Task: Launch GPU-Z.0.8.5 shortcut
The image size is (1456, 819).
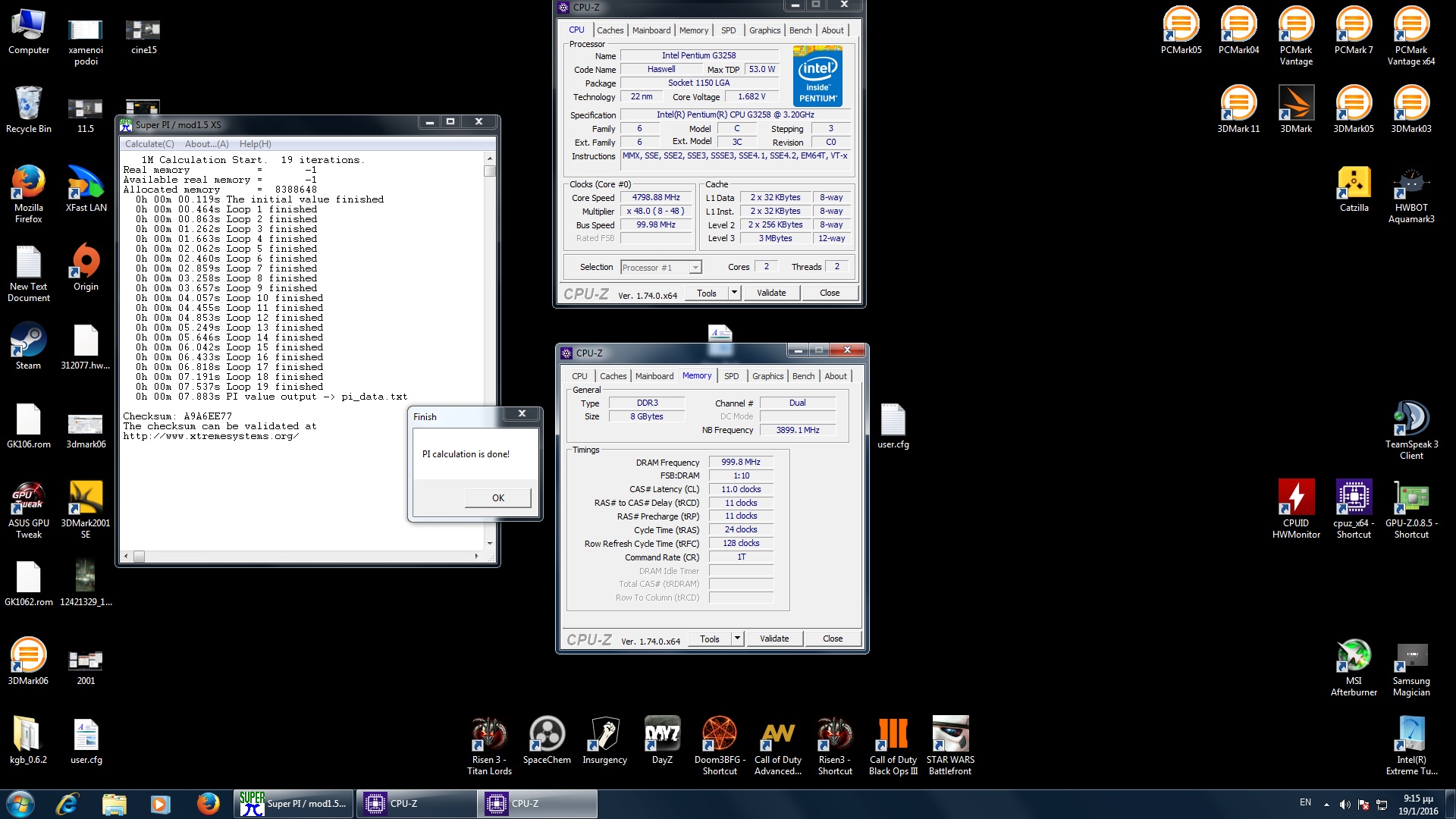Action: 1411,509
